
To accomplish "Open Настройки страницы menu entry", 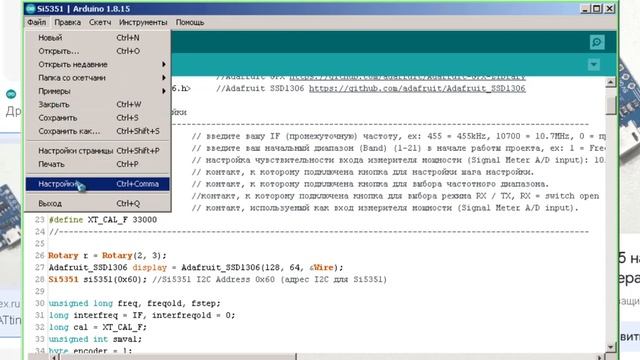I will [x=98, y=151].
